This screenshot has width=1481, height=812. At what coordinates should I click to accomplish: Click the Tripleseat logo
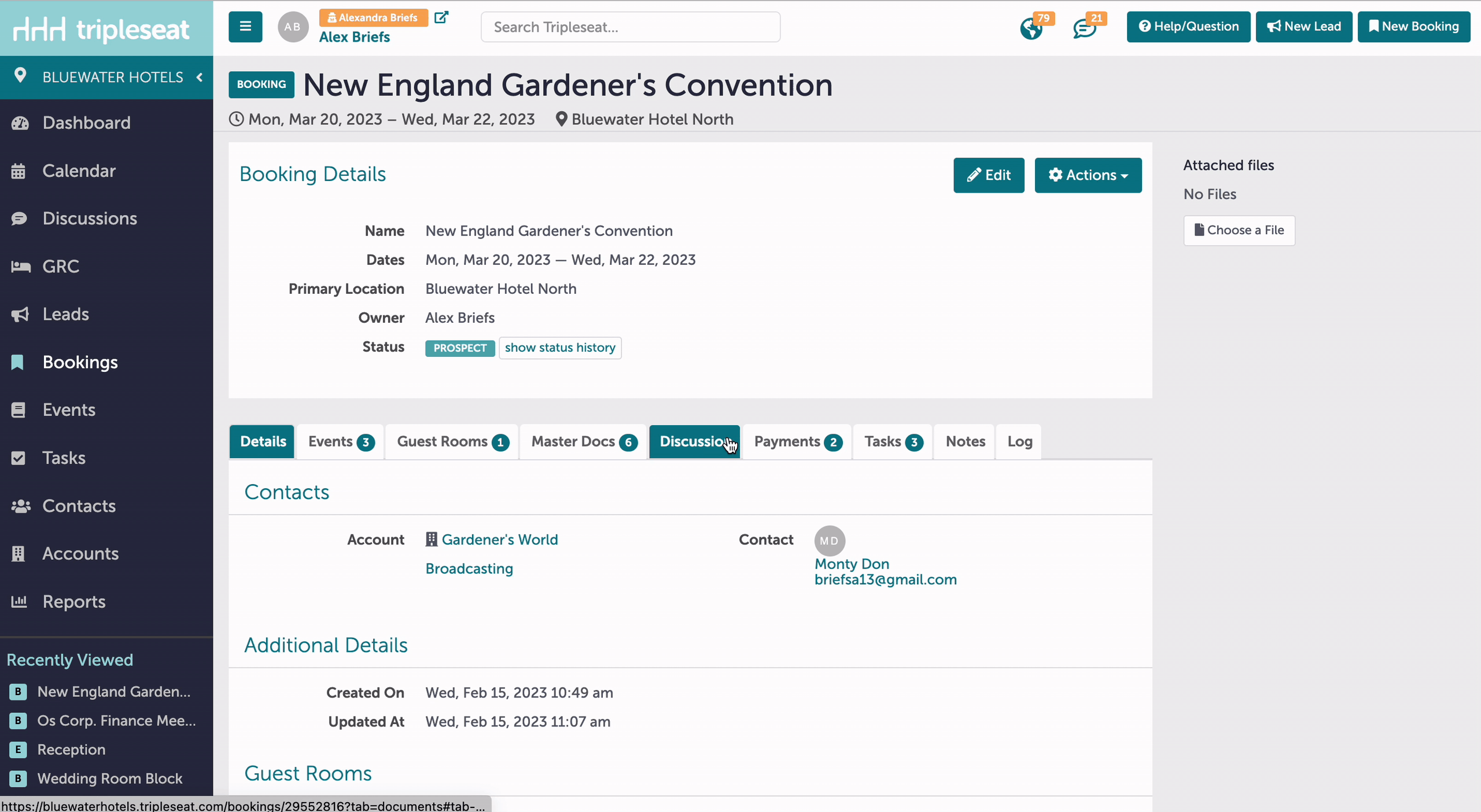pos(101,29)
